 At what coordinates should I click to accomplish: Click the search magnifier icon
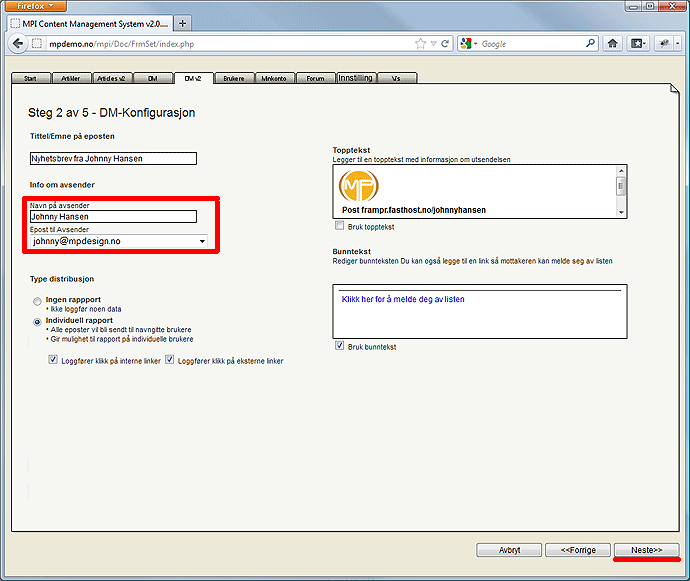pyautogui.click(x=590, y=43)
